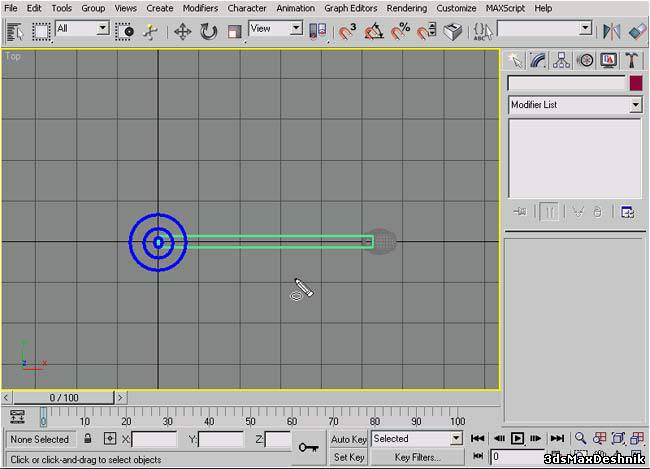Toggle the Selection Lock padlock
Viewport: 650px width, 469px height.
[87, 438]
